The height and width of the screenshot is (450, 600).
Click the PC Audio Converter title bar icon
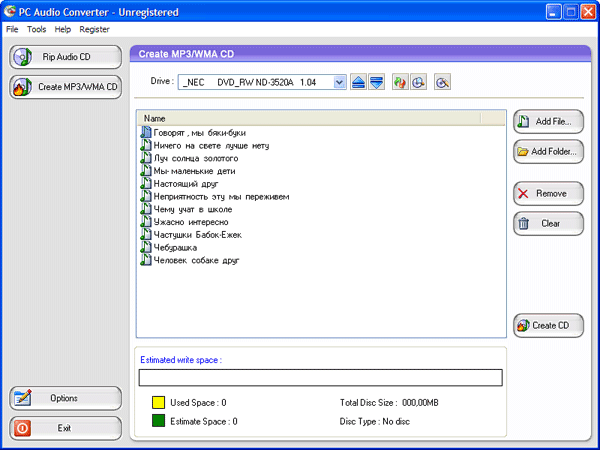[x=10, y=11]
